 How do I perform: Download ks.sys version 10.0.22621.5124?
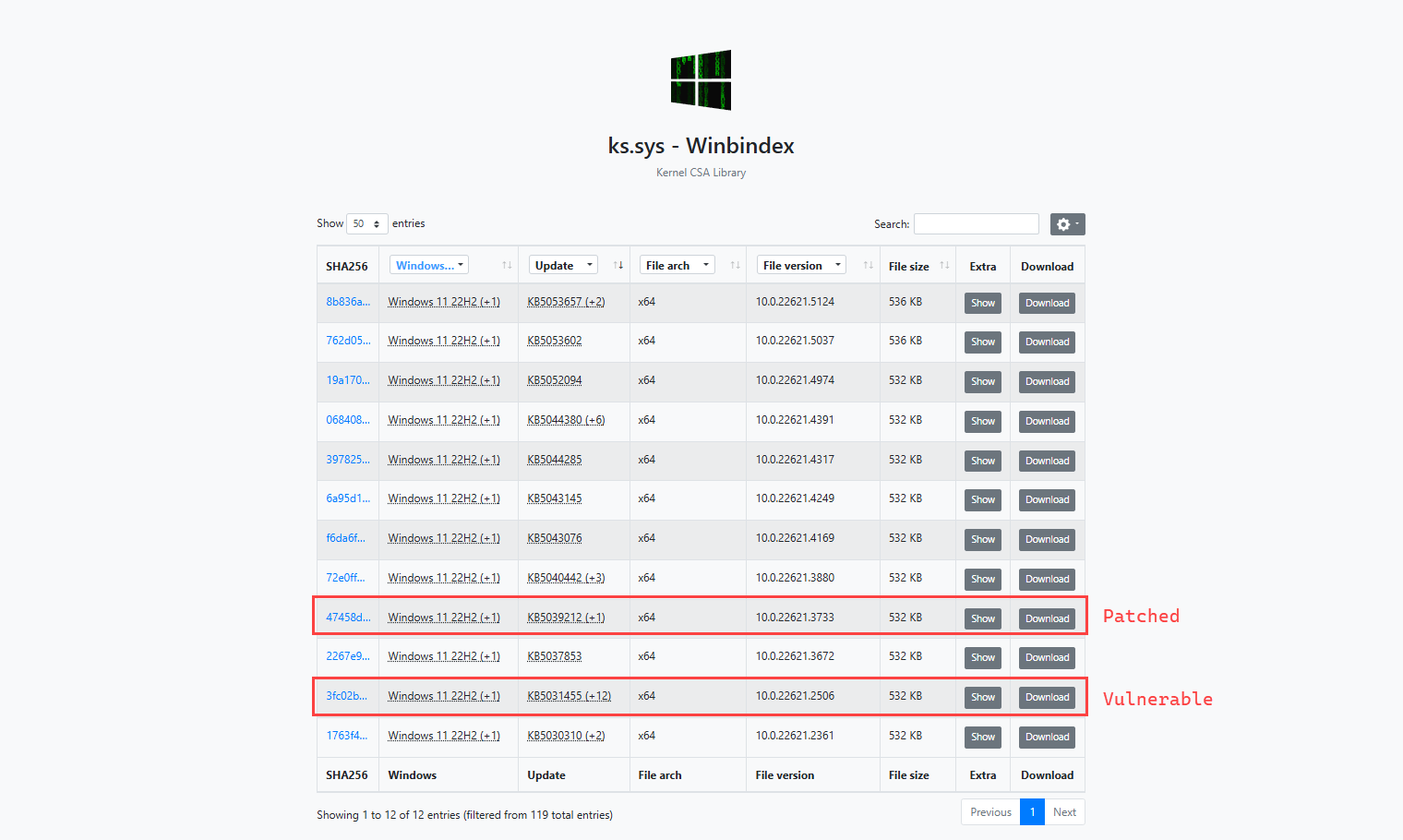(x=1048, y=303)
